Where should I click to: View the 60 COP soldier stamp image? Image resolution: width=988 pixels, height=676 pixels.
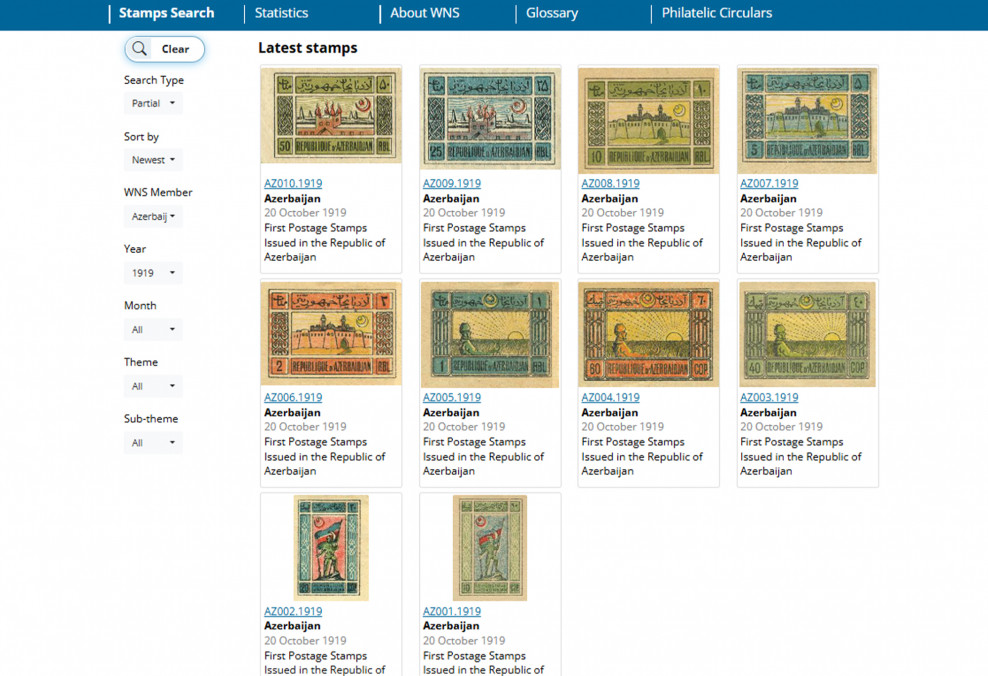(x=648, y=333)
